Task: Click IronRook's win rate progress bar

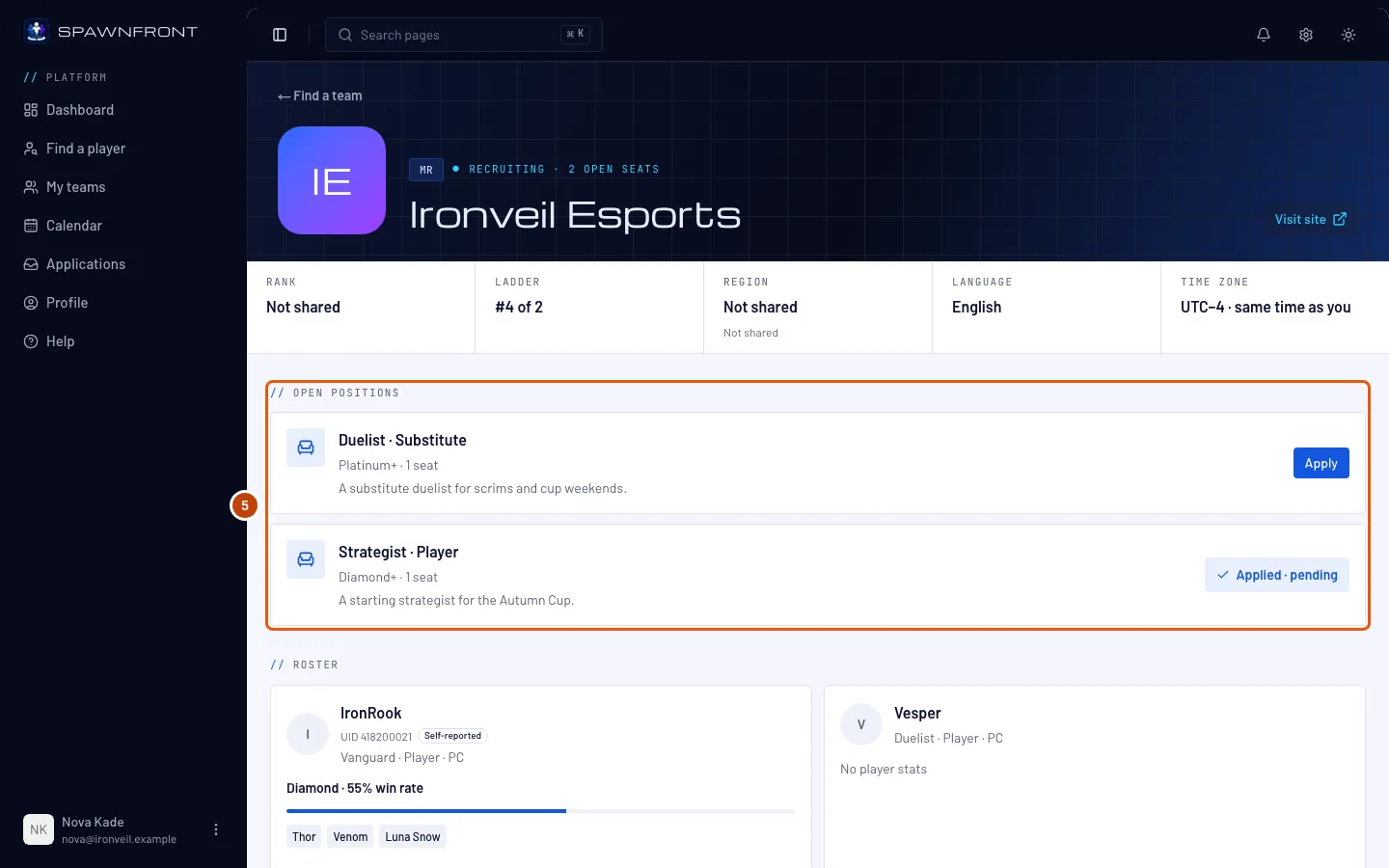Action: click(541, 811)
